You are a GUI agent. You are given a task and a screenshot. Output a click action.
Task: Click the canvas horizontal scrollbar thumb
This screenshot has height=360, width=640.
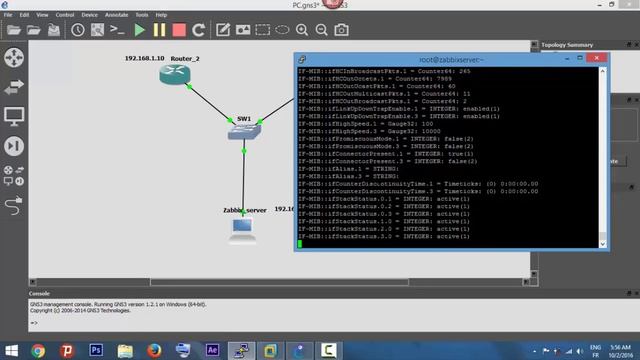tap(280, 282)
